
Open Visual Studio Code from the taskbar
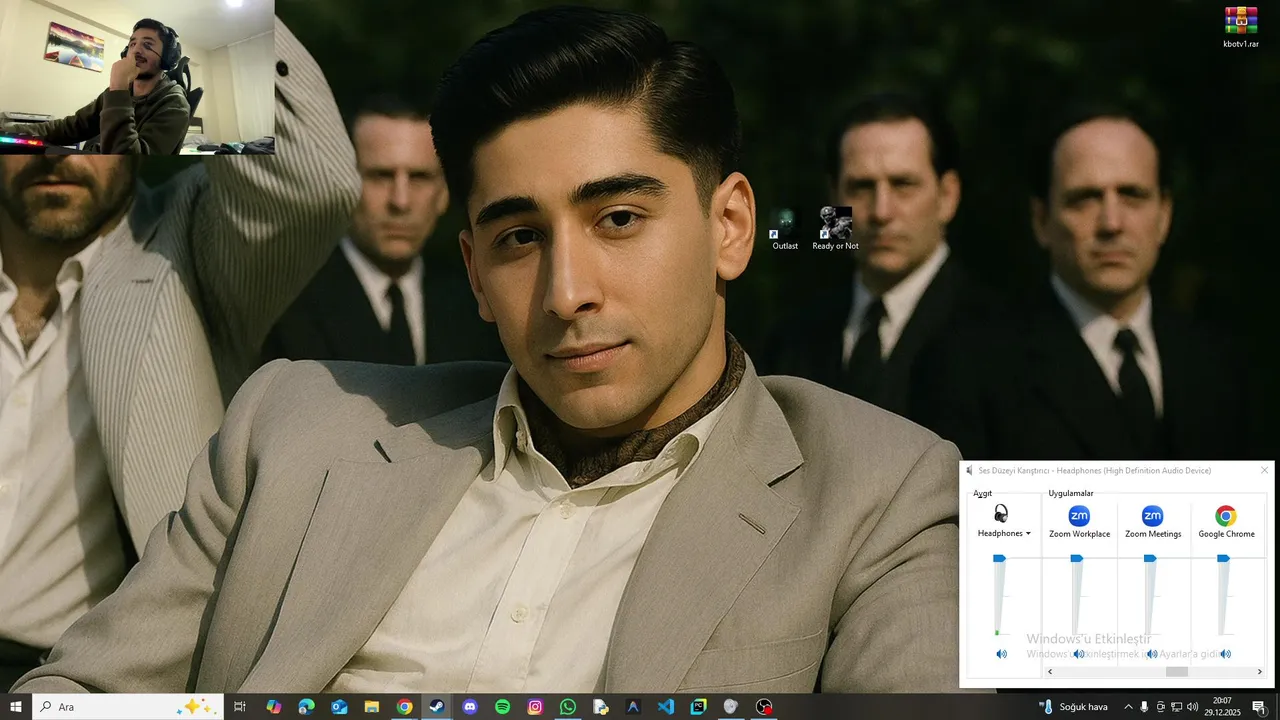coord(666,707)
